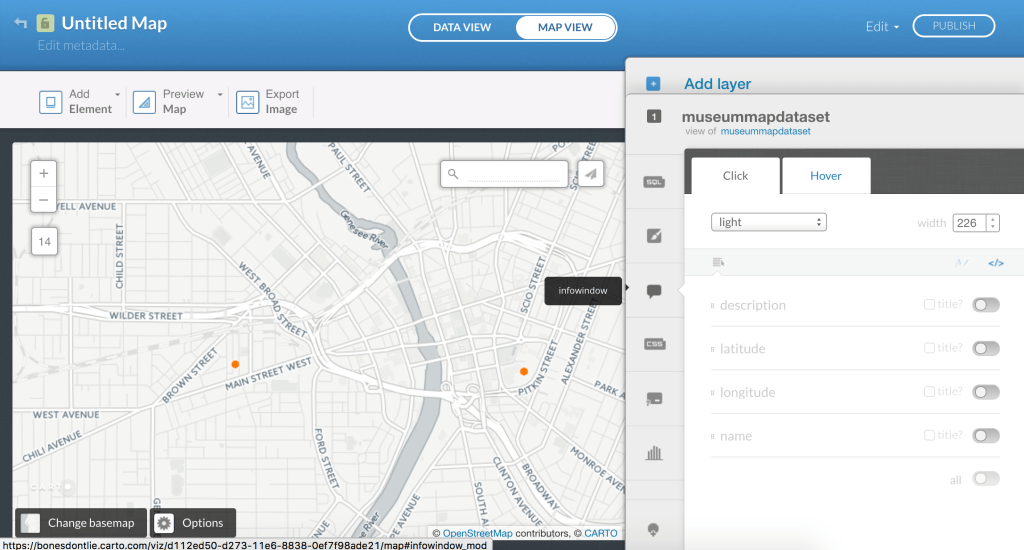Switch to the Hover tab
Viewport: 1024px width, 550px height.
825,176
